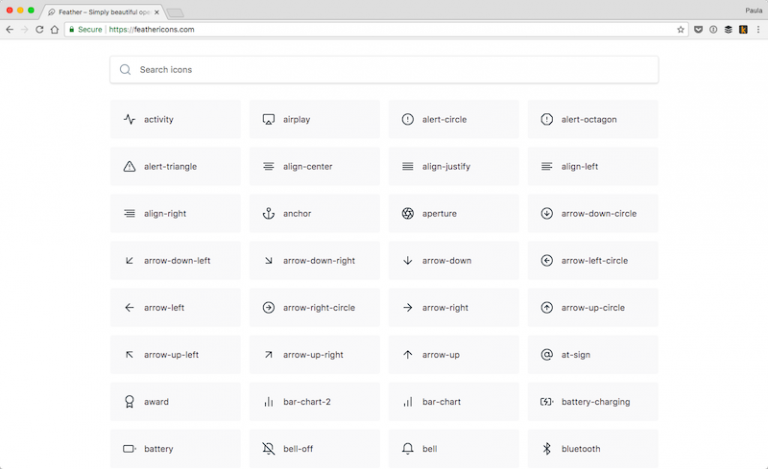
Task: Reload the page with the refresh button
Action: coord(39,30)
